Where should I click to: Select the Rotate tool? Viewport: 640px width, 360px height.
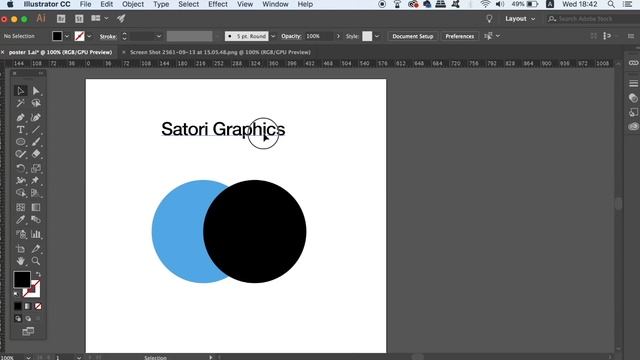(20, 168)
